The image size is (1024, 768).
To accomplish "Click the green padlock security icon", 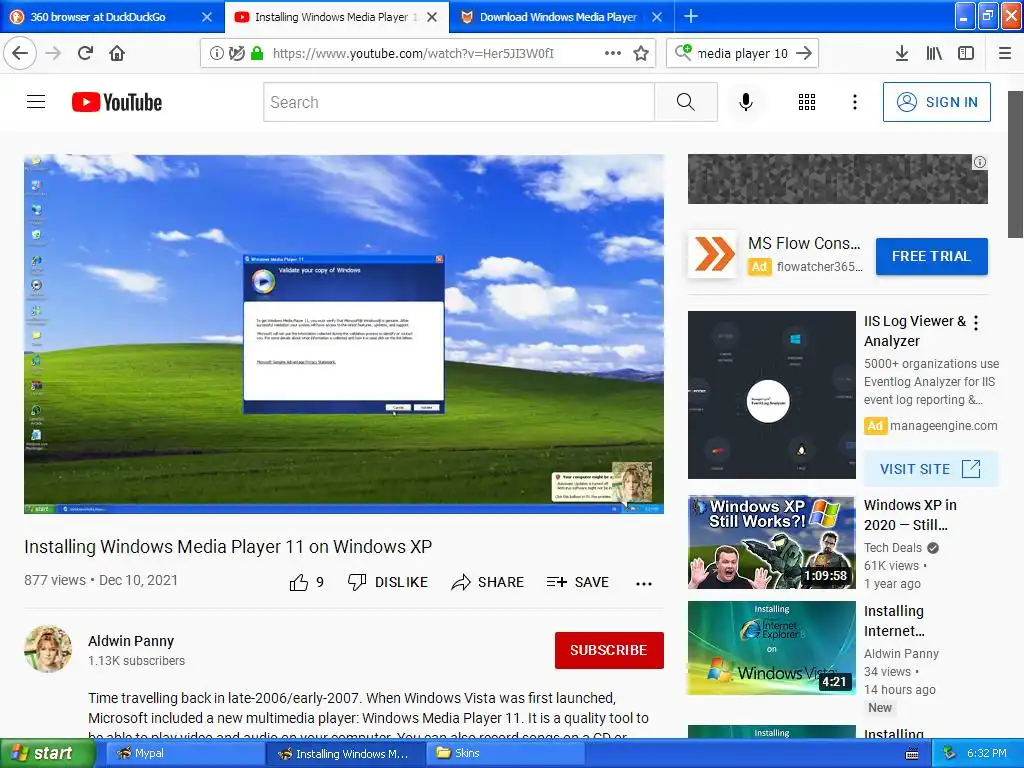I will click(x=257, y=53).
